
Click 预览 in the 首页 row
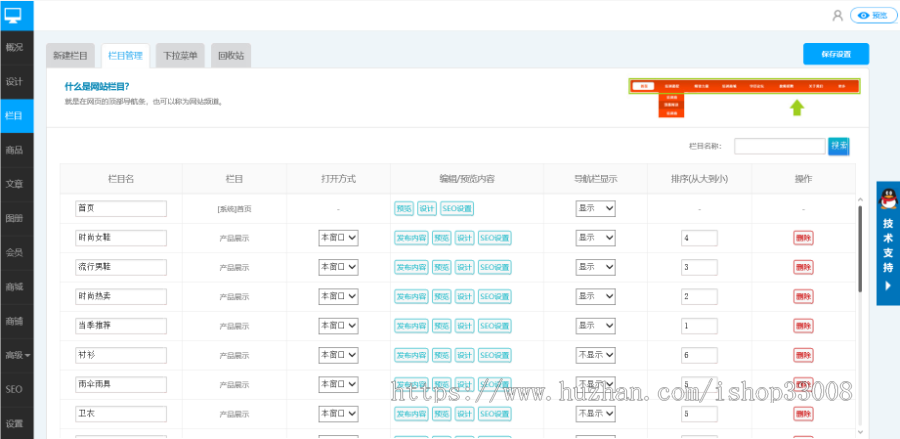[404, 209]
